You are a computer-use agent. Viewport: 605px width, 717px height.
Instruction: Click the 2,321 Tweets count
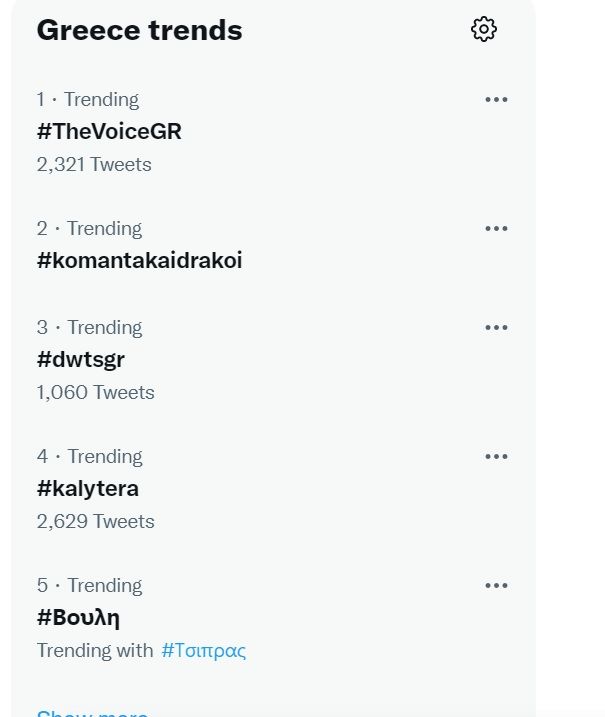tap(94, 164)
